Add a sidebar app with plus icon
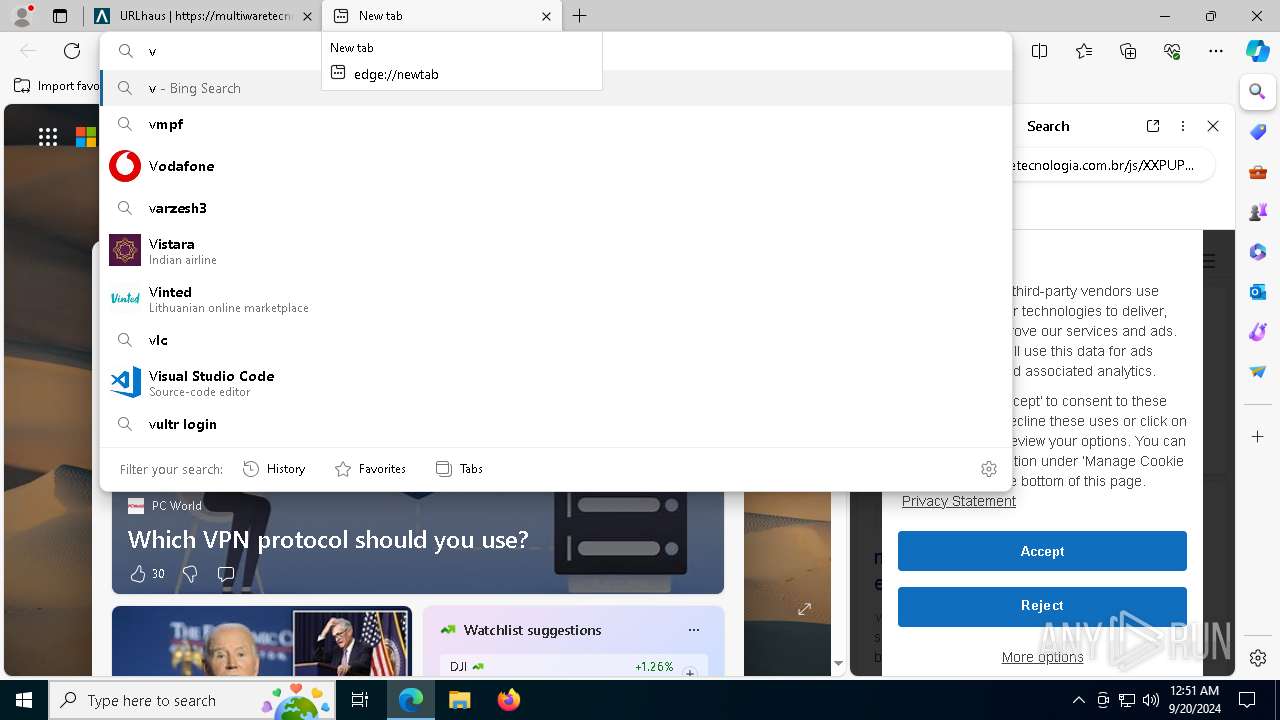 point(1258,437)
